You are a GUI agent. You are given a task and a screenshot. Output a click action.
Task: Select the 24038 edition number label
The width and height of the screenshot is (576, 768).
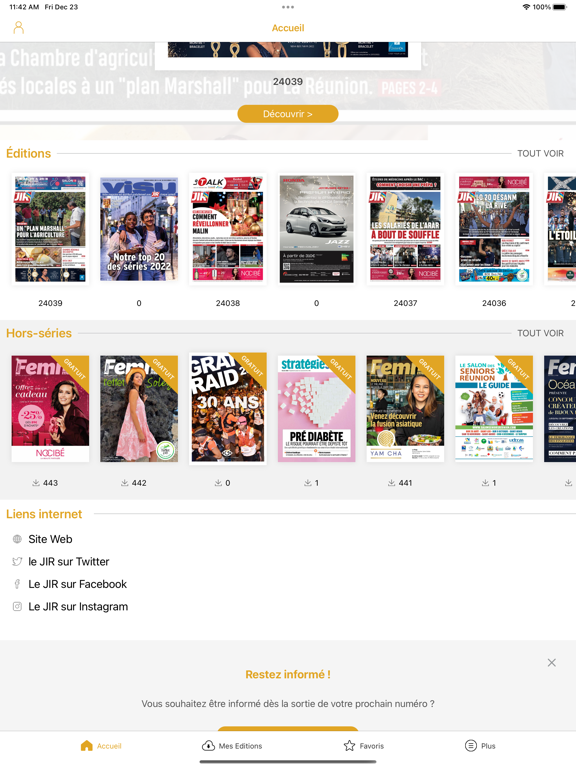coord(228,303)
